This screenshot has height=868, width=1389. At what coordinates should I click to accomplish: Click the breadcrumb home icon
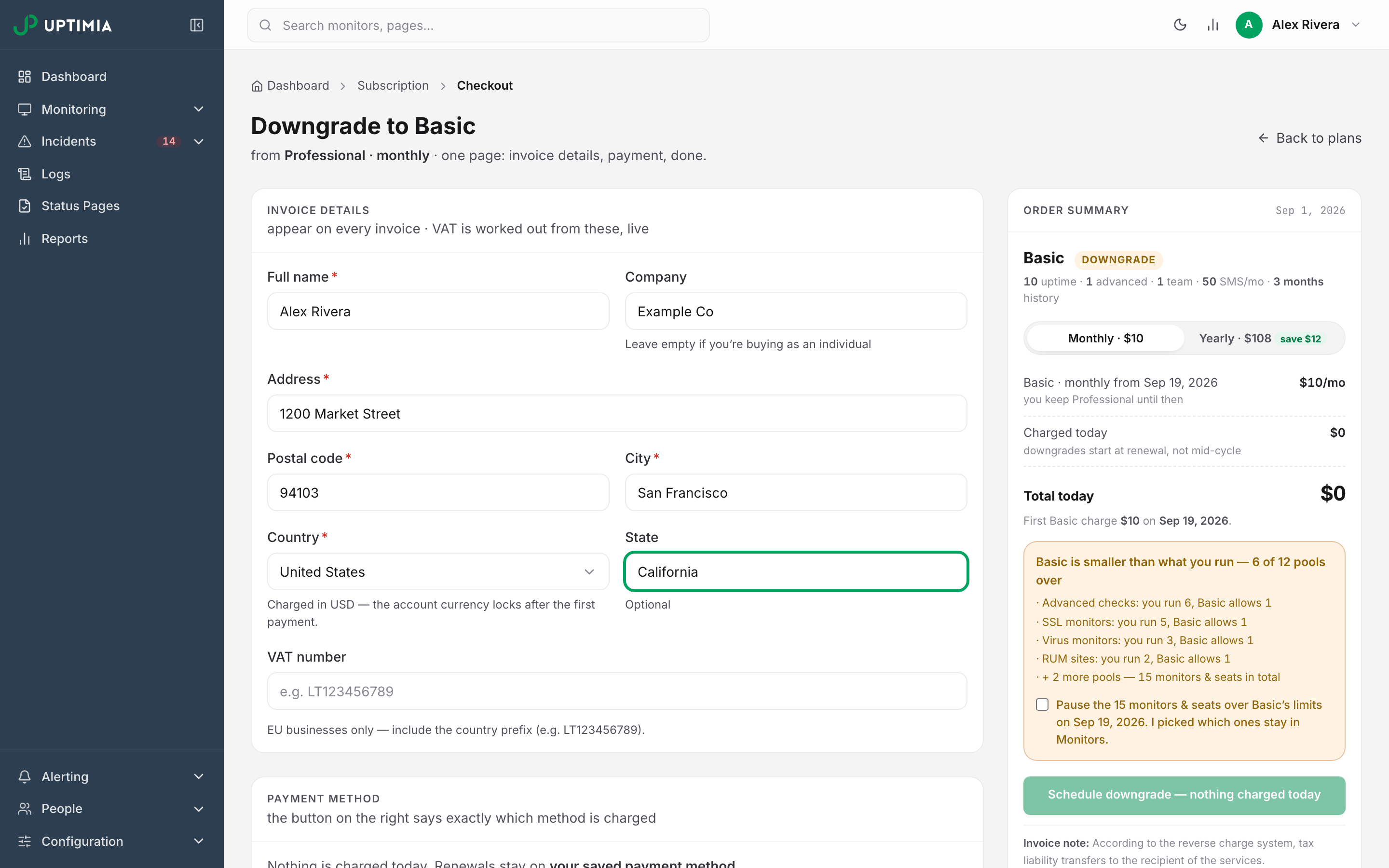tap(257, 85)
